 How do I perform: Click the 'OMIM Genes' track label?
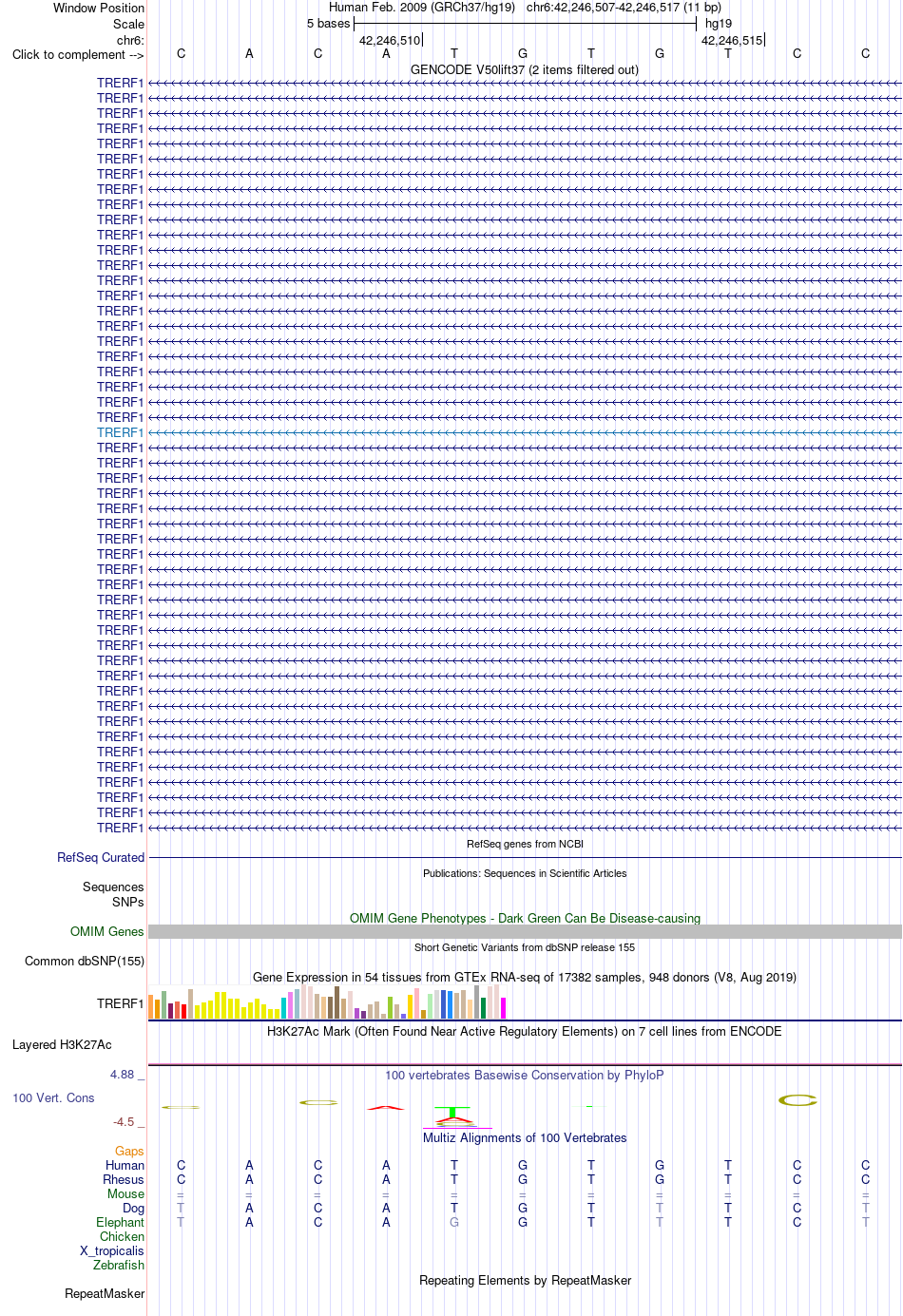click(x=107, y=931)
